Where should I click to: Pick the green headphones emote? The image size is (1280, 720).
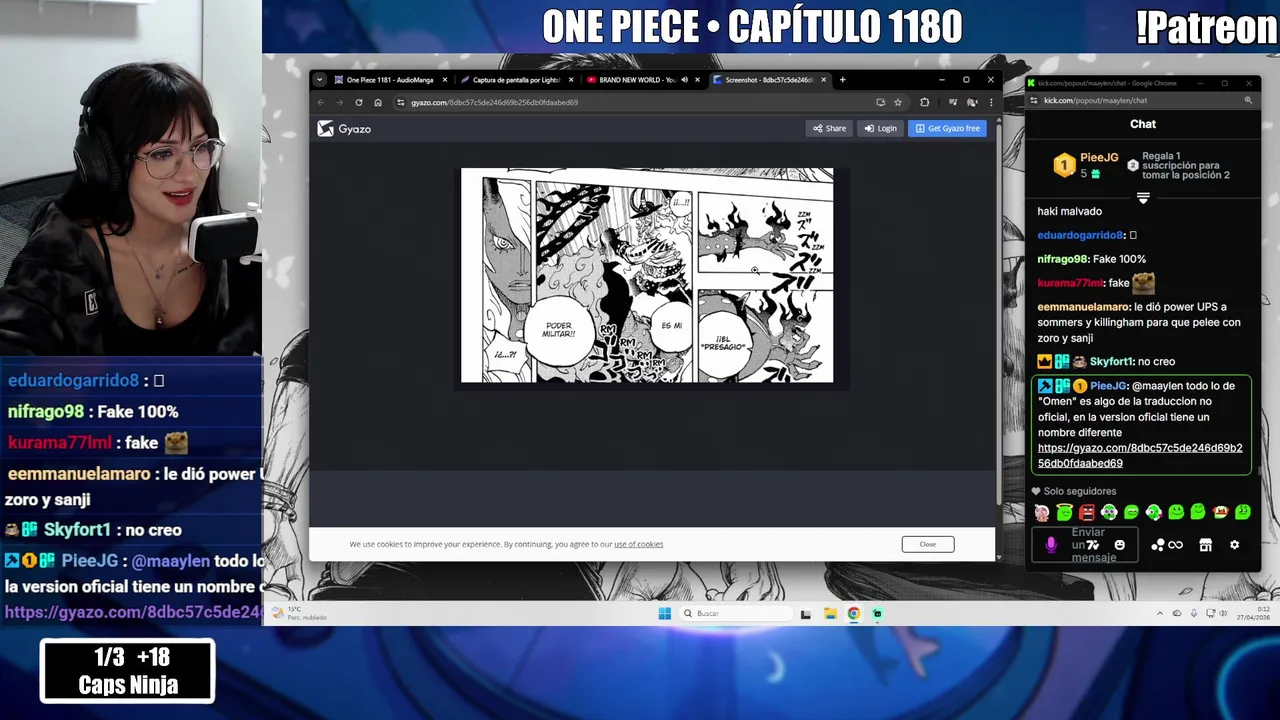click(1109, 513)
